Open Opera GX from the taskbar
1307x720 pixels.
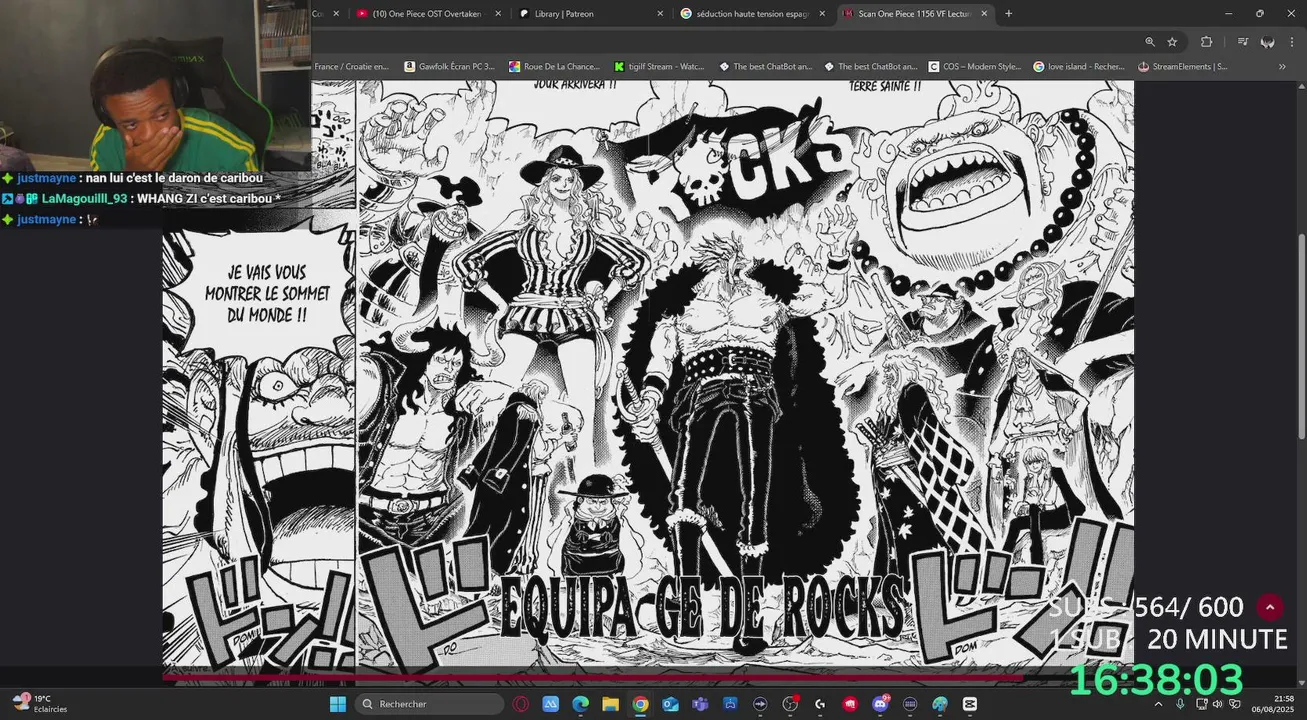pyautogui.click(x=520, y=704)
